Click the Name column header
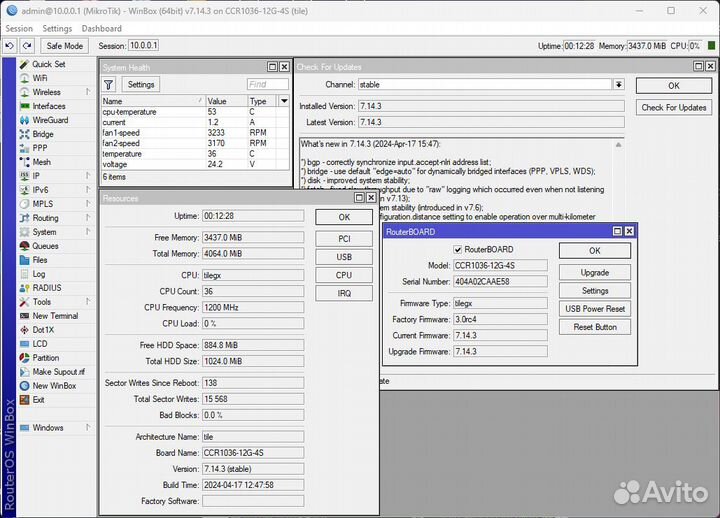720x518 pixels. pyautogui.click(x=153, y=101)
